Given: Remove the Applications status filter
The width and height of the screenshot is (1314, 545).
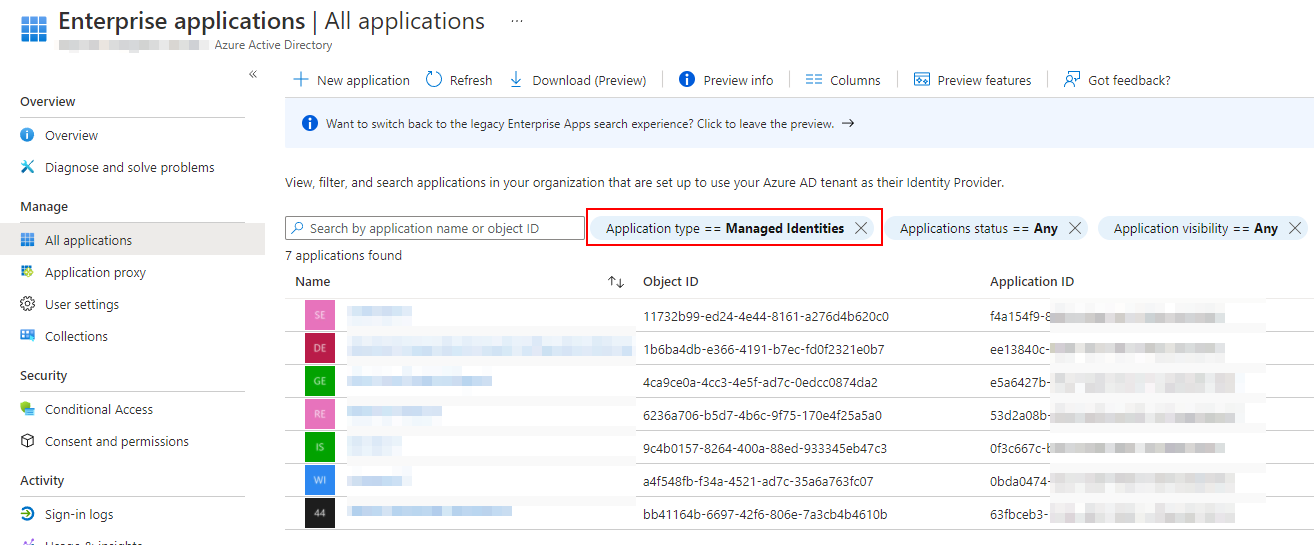Looking at the screenshot, I should pos(1075,228).
